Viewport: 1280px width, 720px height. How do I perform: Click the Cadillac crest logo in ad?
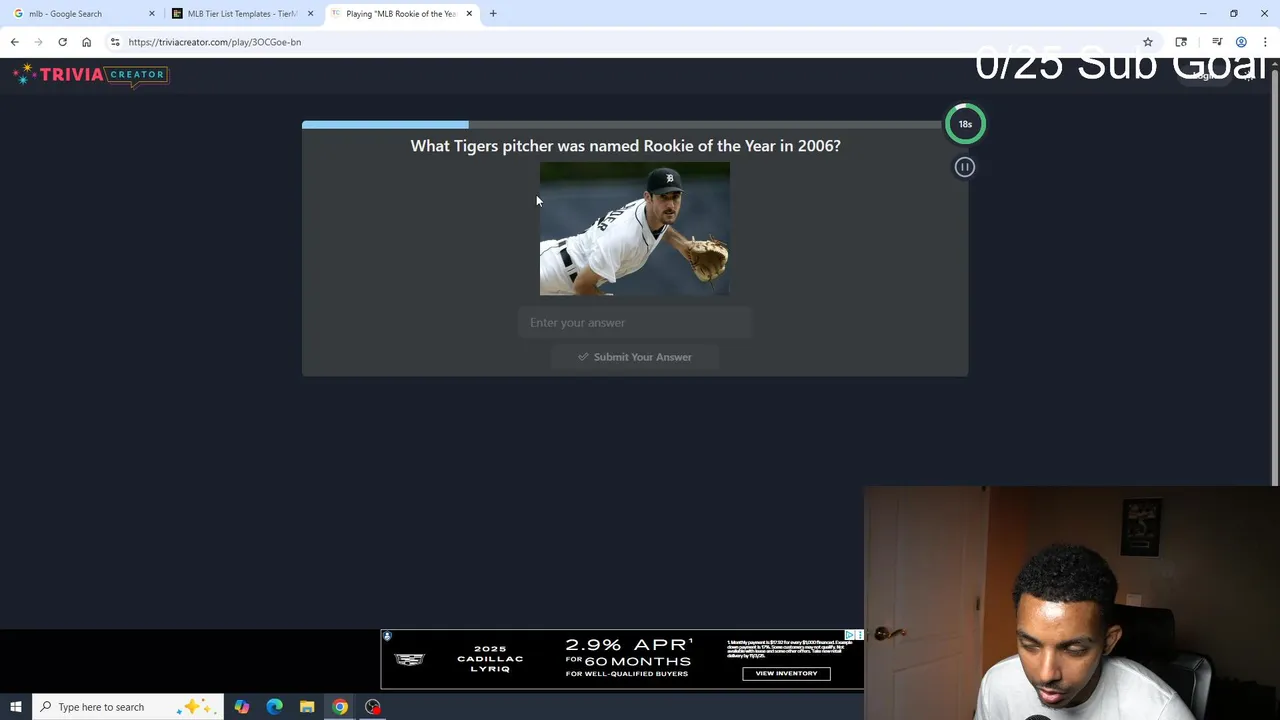pos(410,659)
